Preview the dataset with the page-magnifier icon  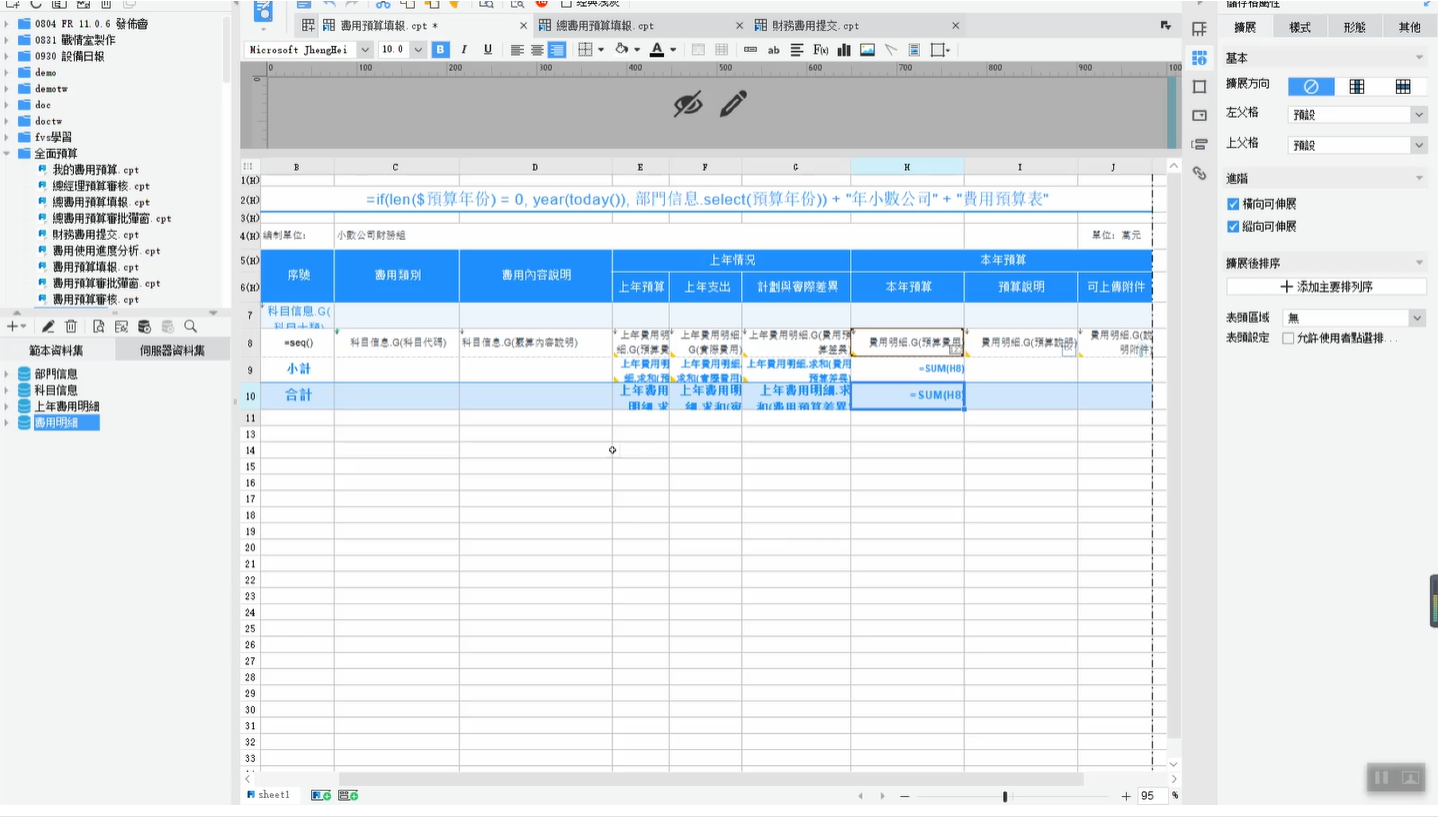pos(98,326)
